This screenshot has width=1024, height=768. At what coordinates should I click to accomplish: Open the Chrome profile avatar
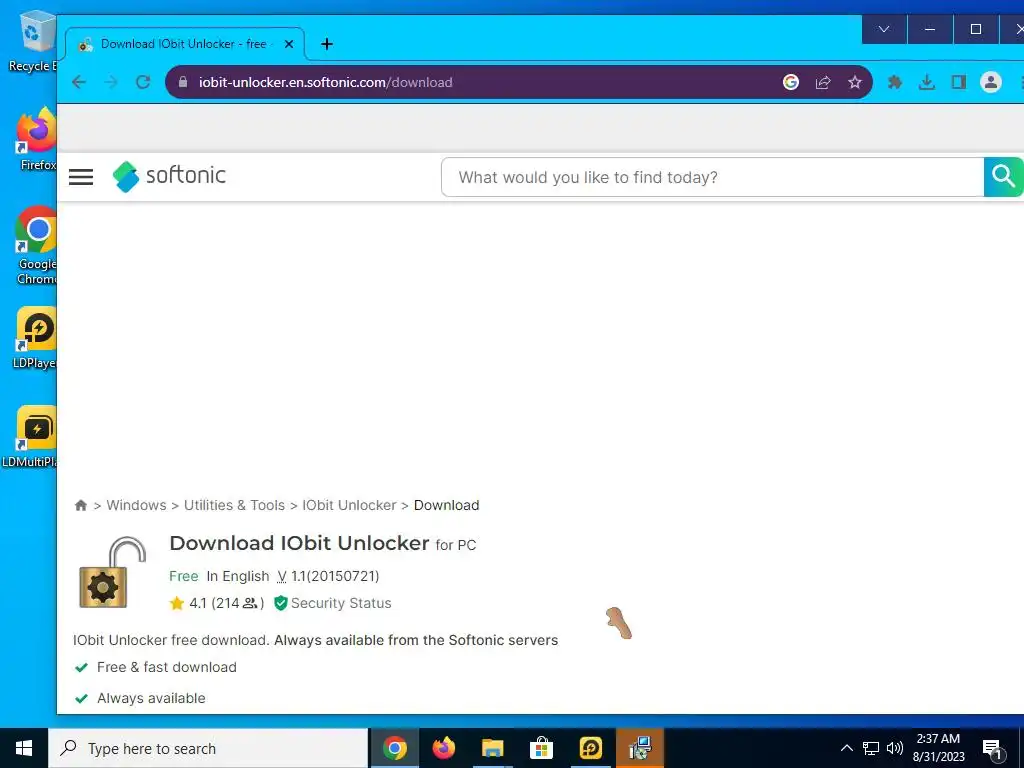point(991,82)
